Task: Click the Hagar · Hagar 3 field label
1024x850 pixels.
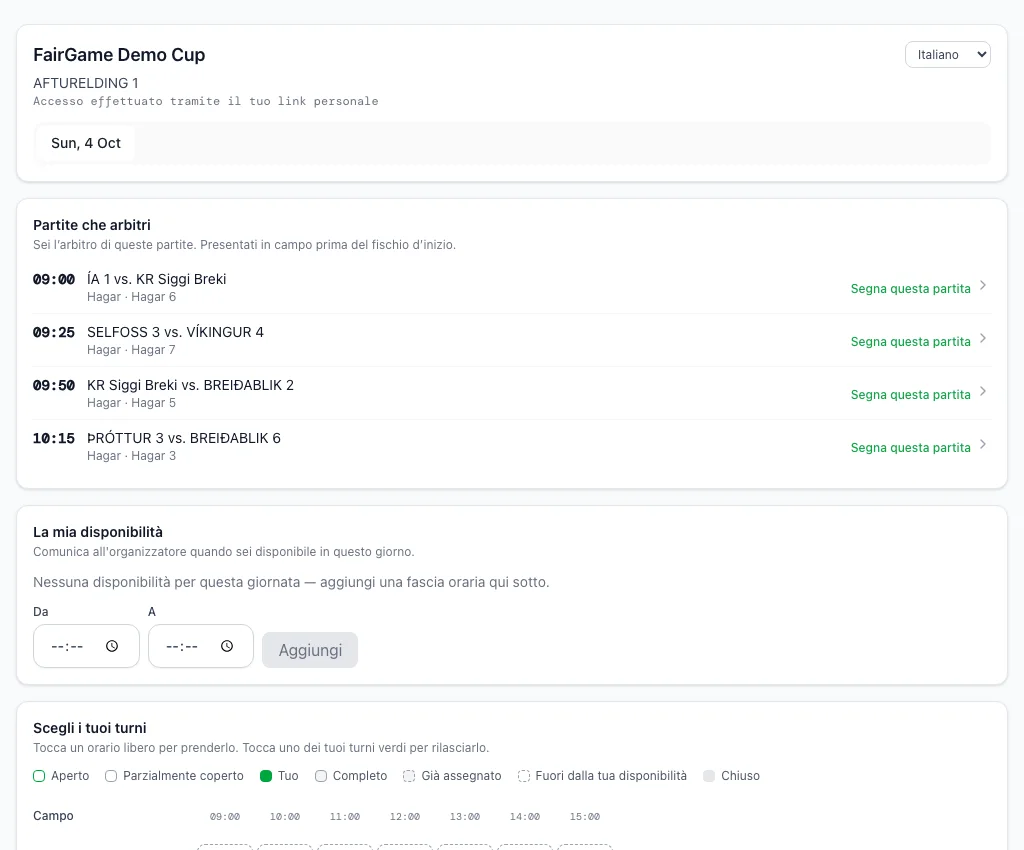Action: 131,456
